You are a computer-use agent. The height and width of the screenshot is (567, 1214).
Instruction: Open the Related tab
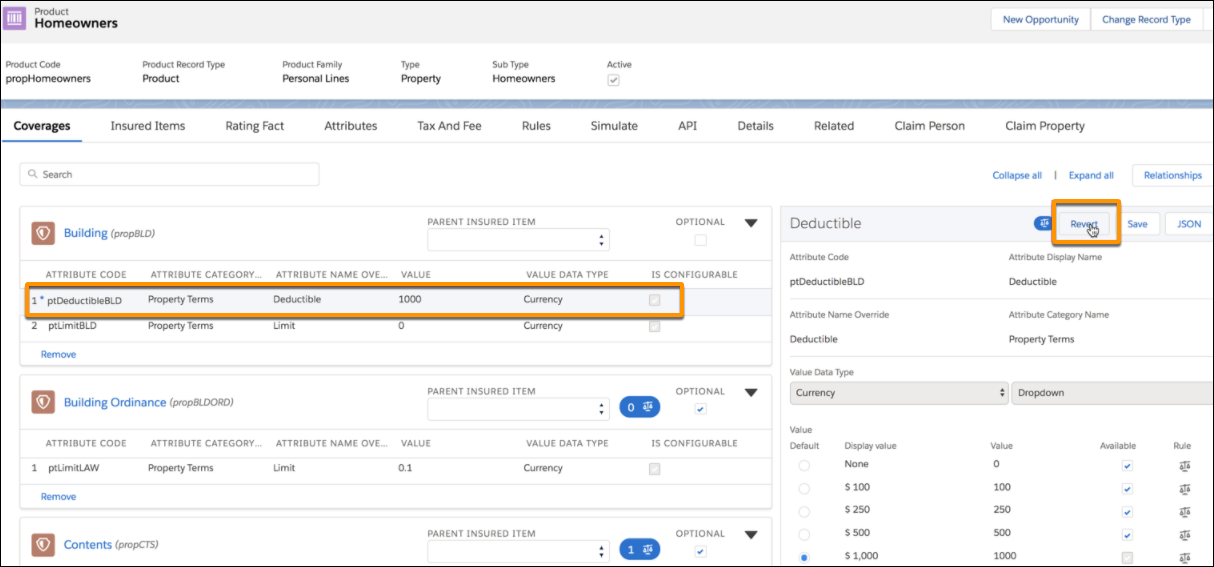pos(834,126)
